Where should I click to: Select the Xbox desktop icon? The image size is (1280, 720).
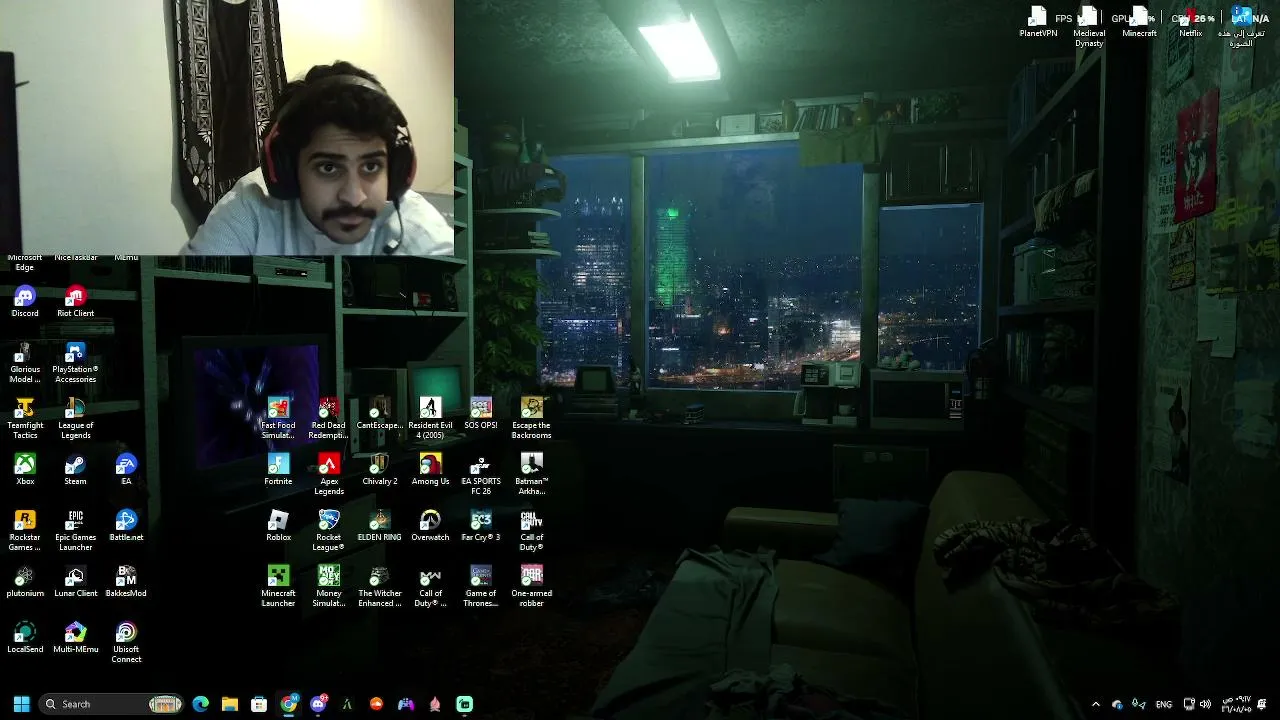point(25,469)
